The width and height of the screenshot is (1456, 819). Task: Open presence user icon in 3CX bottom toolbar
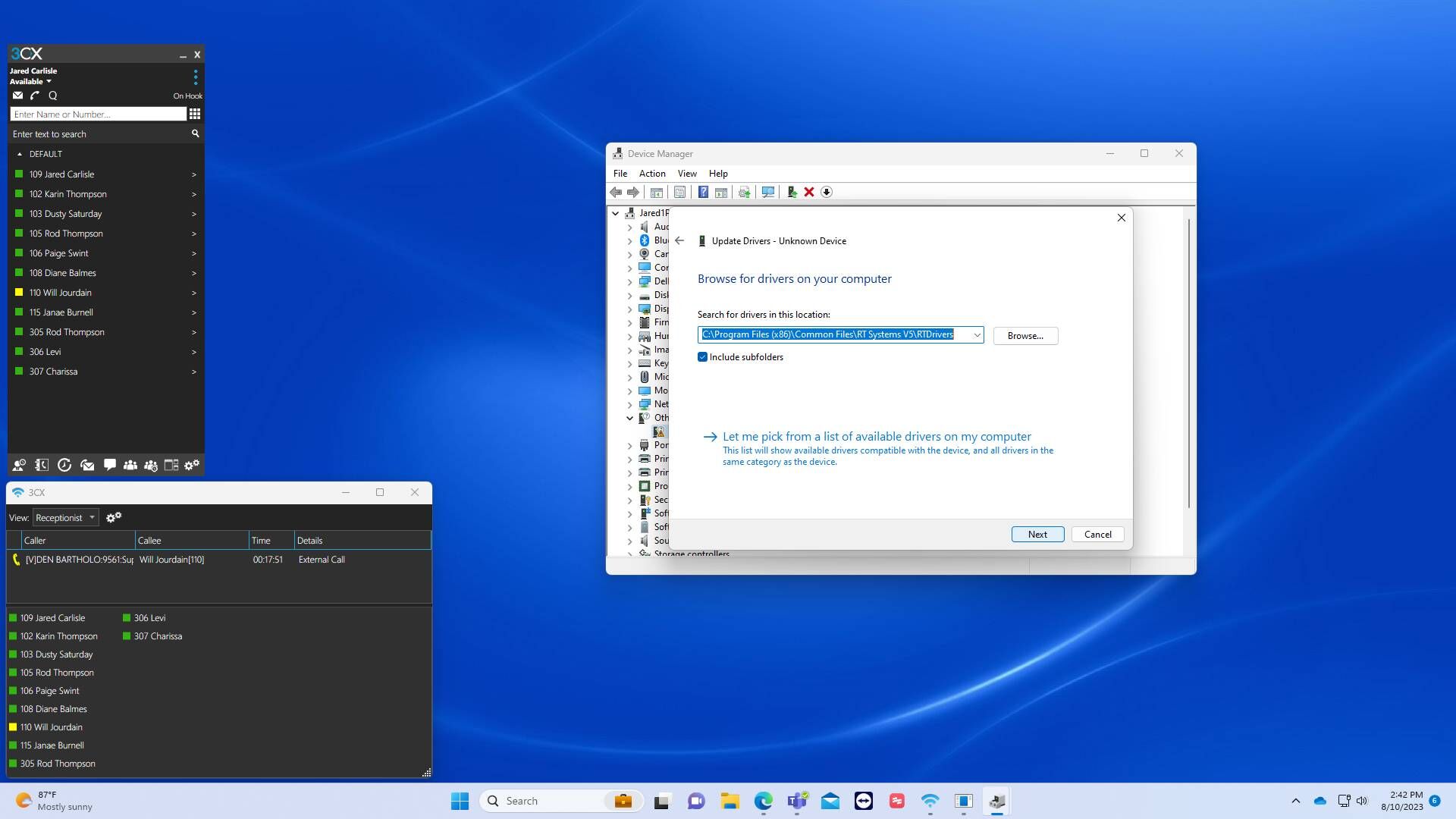pyautogui.click(x=19, y=465)
